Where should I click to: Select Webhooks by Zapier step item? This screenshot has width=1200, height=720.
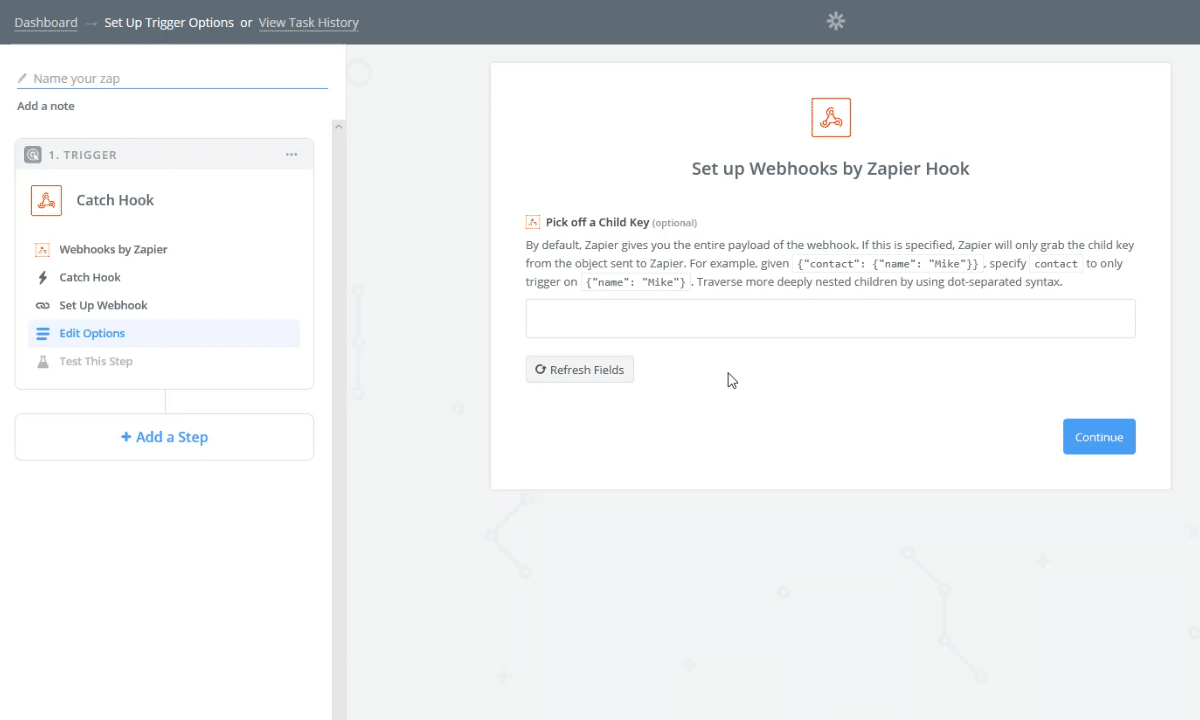coord(164,250)
